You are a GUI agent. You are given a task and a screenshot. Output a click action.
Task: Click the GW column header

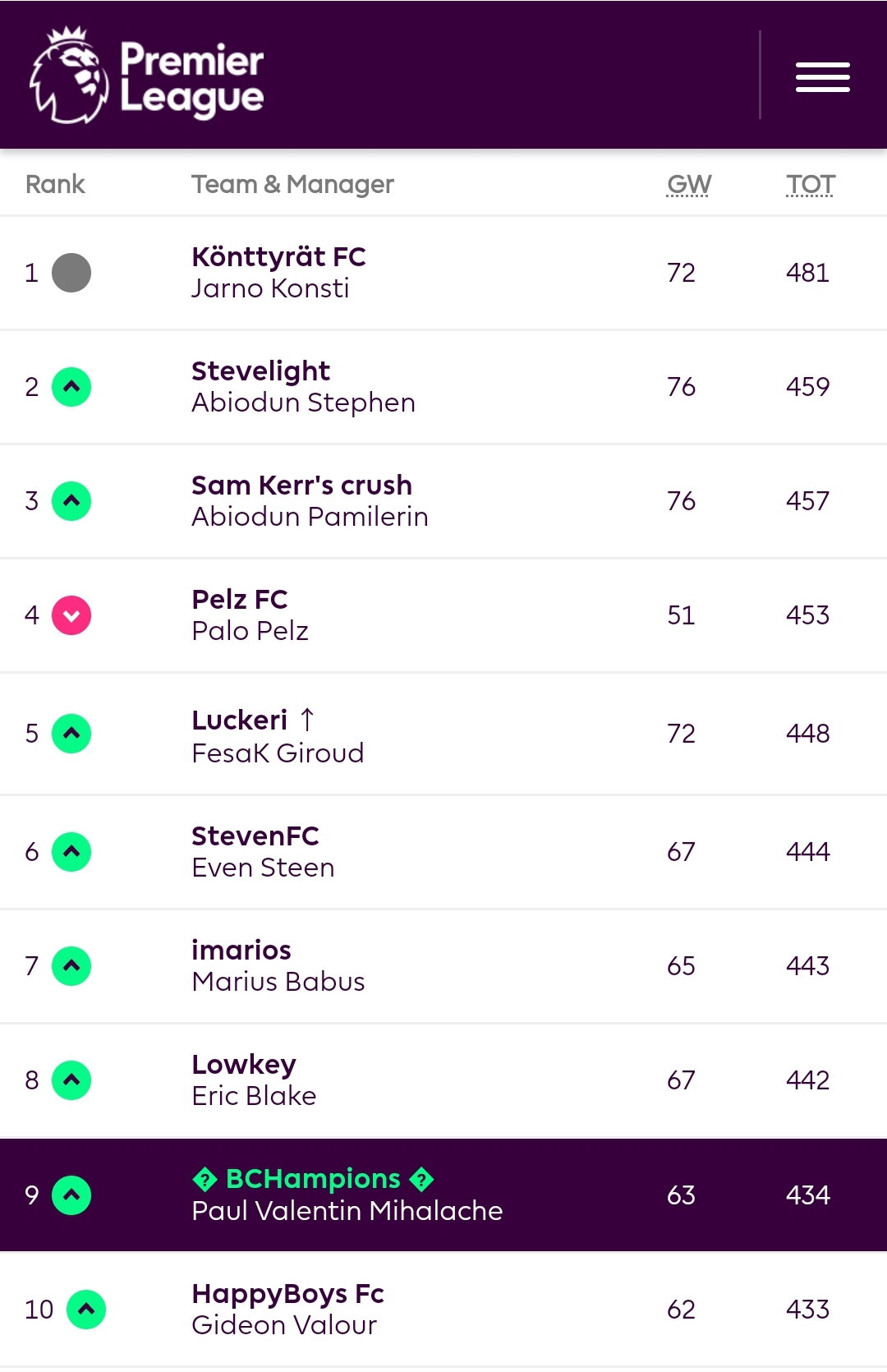pyautogui.click(x=689, y=184)
